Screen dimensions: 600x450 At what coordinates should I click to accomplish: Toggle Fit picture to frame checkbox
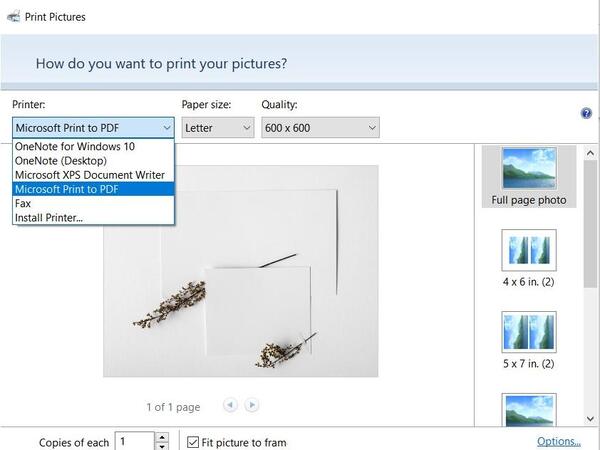193,442
